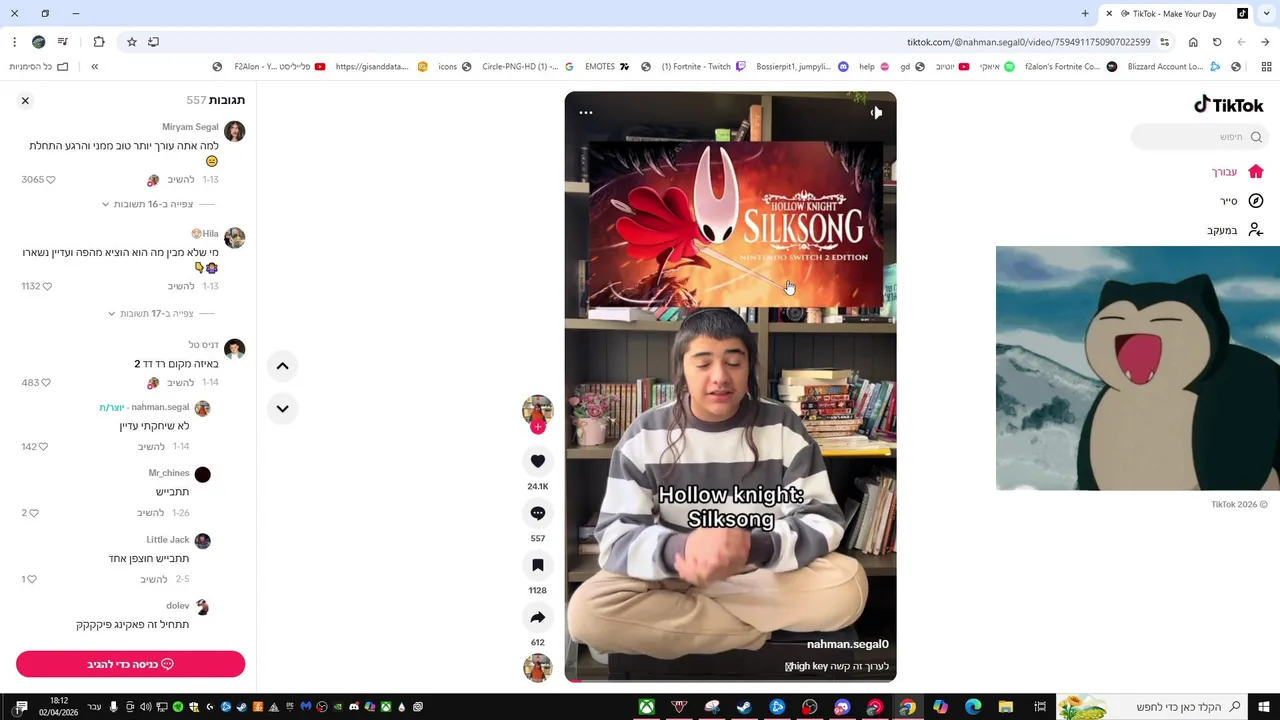Viewport: 1280px width, 720px height.
Task: Open the comments bubble icon showing 557
Action: [538, 513]
